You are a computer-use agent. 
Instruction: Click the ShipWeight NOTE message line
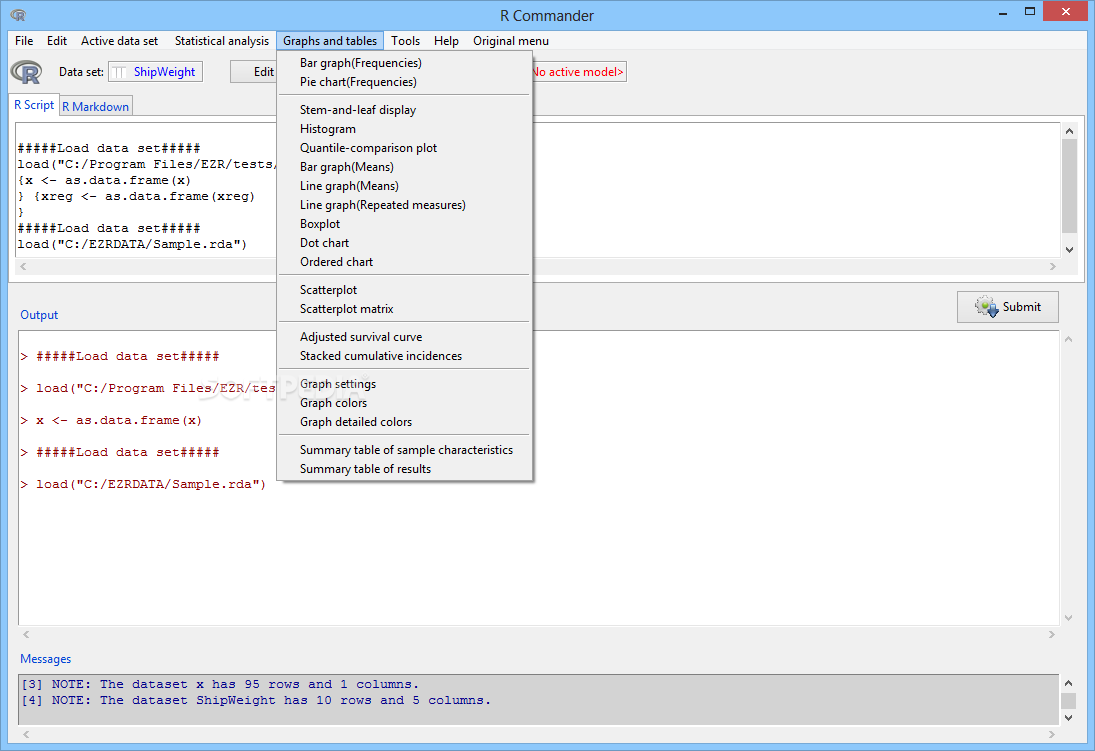[x=256, y=700]
